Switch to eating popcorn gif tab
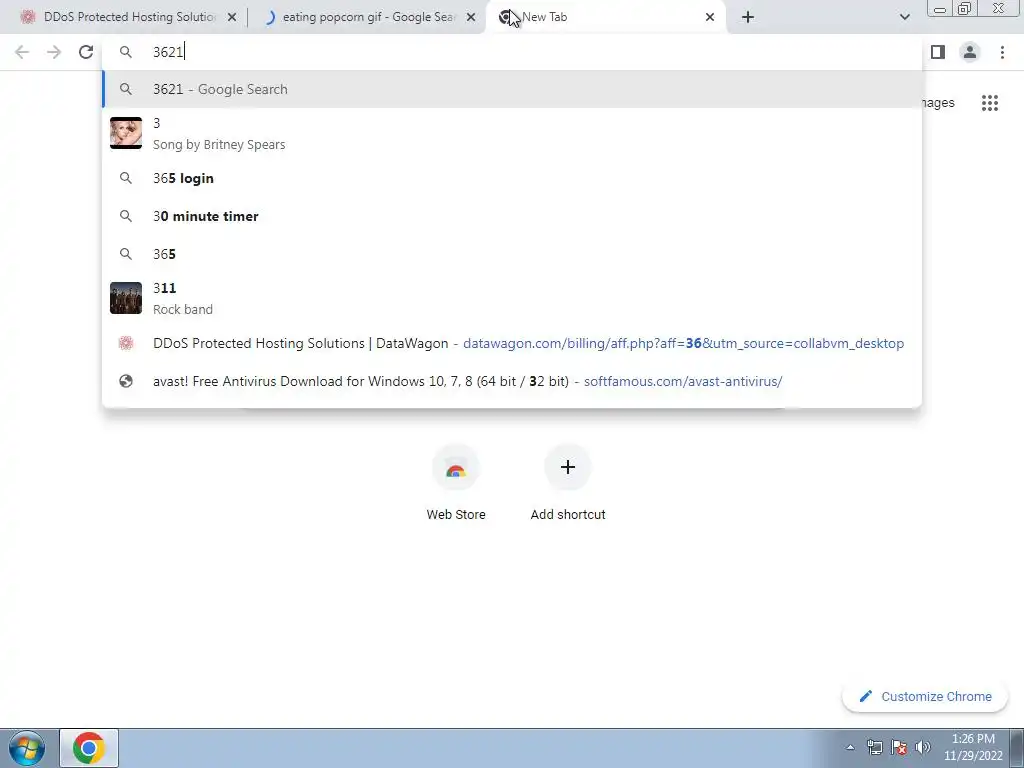The height and width of the screenshot is (768, 1024). click(366, 17)
